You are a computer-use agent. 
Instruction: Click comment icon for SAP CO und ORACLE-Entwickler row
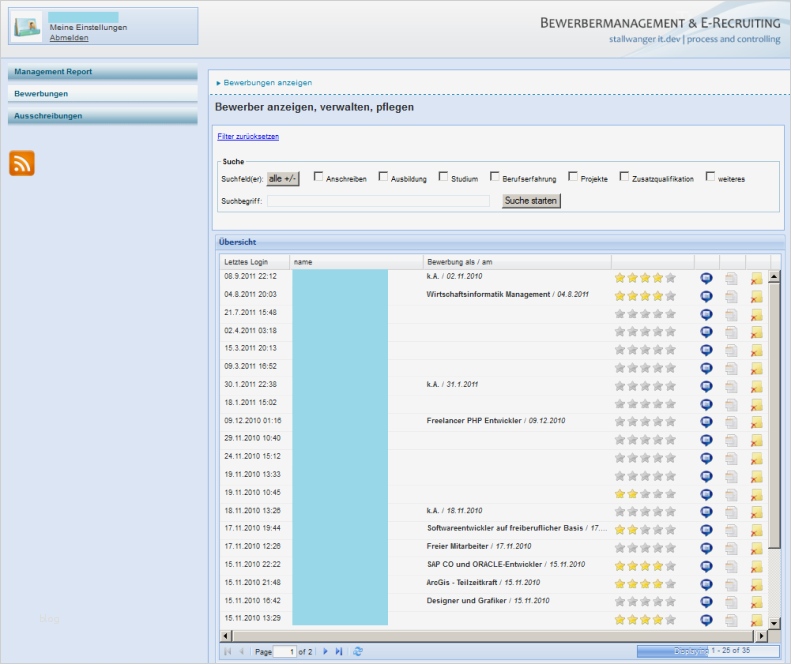click(x=706, y=565)
